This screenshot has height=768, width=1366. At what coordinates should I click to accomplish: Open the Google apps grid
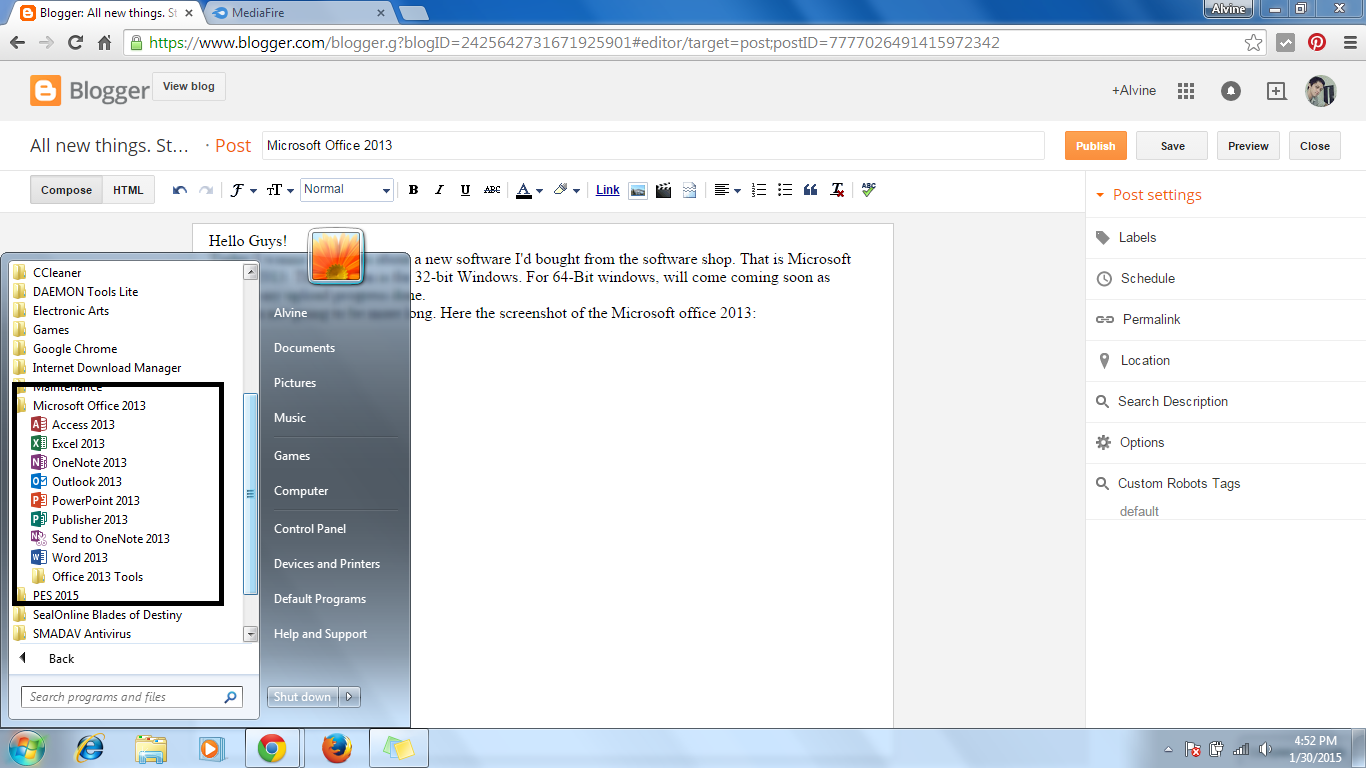[x=1186, y=91]
